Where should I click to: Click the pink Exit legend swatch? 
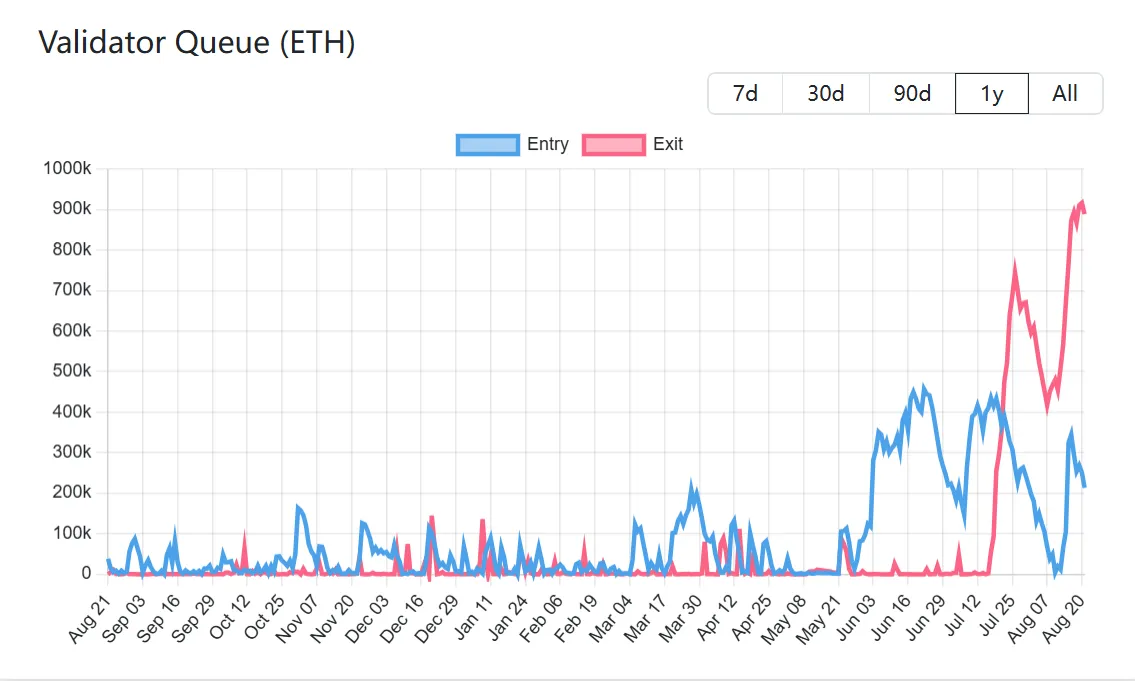(x=613, y=144)
